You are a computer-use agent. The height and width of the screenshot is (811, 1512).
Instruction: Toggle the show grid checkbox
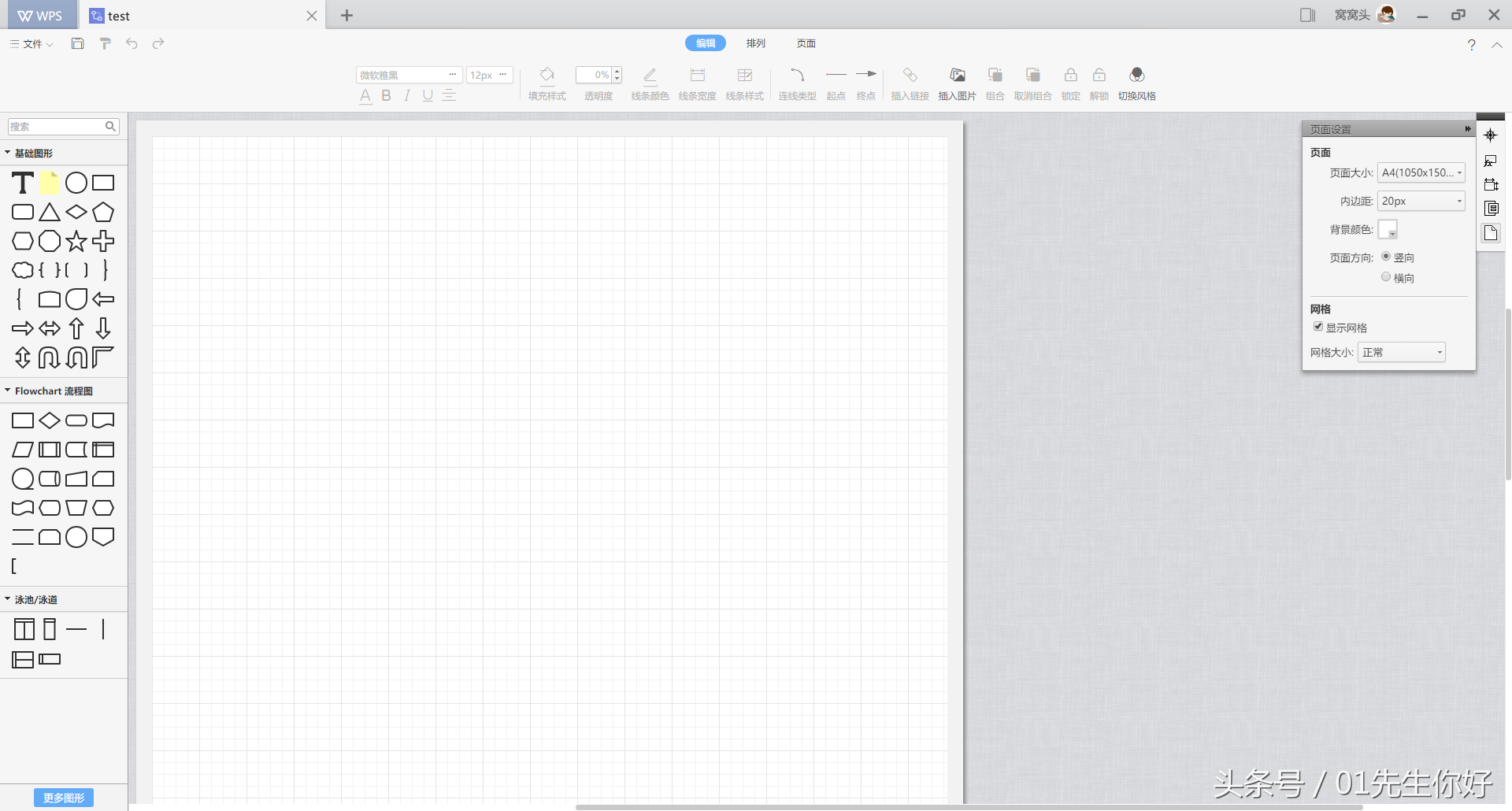tap(1317, 327)
